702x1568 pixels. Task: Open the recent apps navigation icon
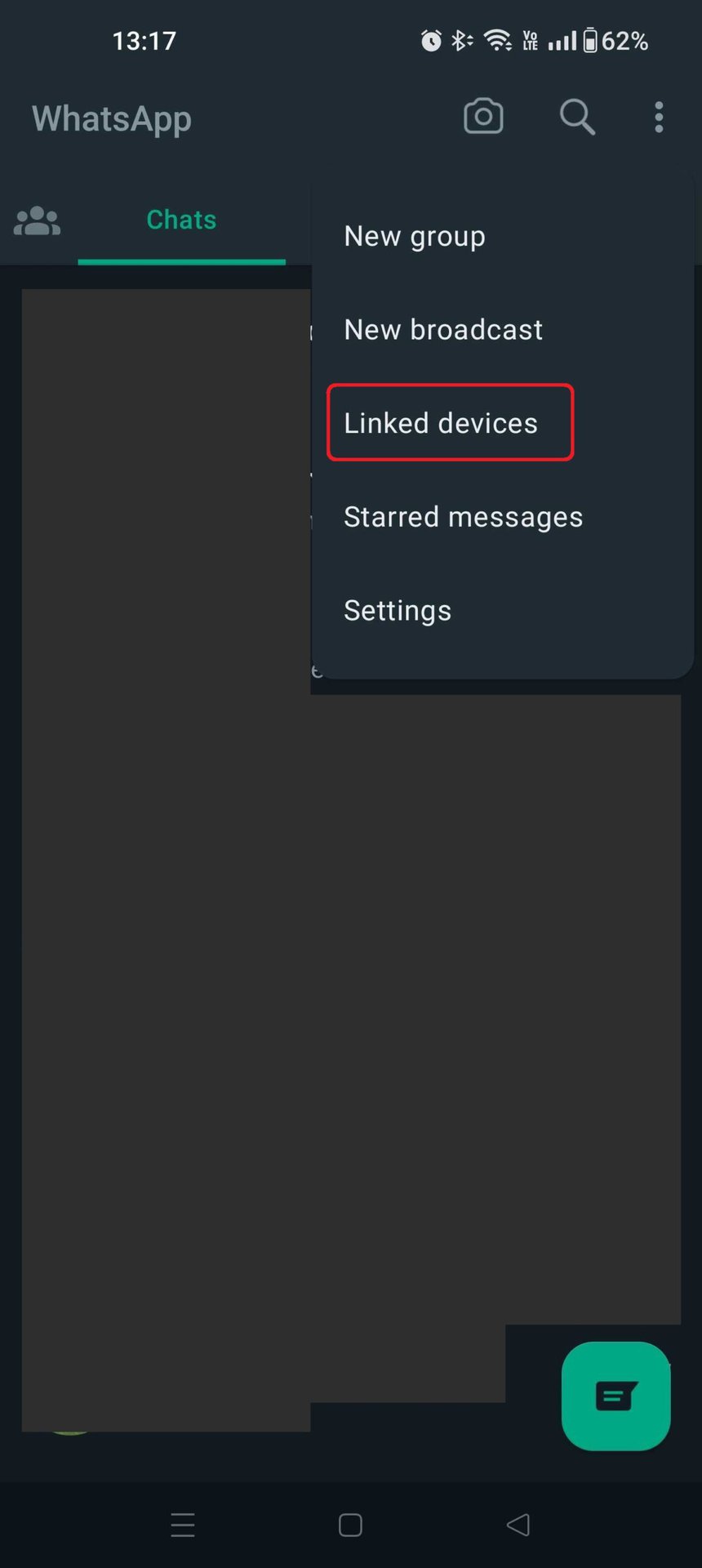coord(183,1525)
